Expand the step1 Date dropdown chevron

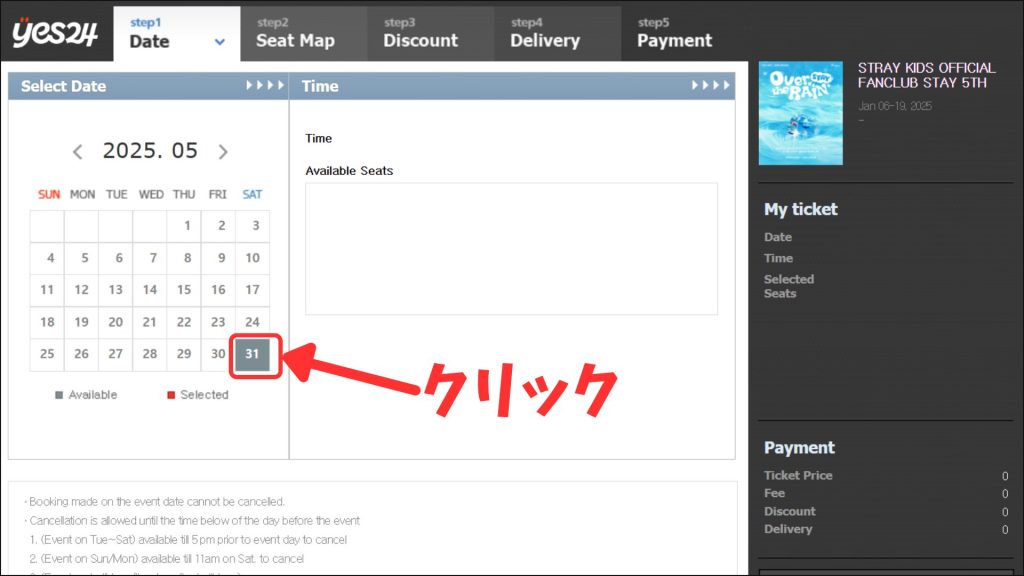[x=220, y=43]
